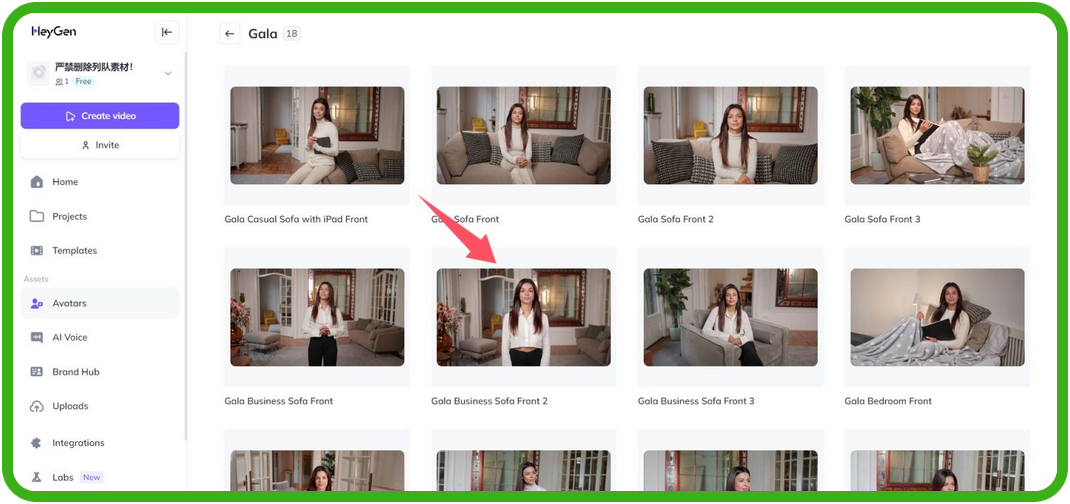The height and width of the screenshot is (504, 1070).
Task: Click the Templates icon in sidebar
Action: click(x=37, y=251)
